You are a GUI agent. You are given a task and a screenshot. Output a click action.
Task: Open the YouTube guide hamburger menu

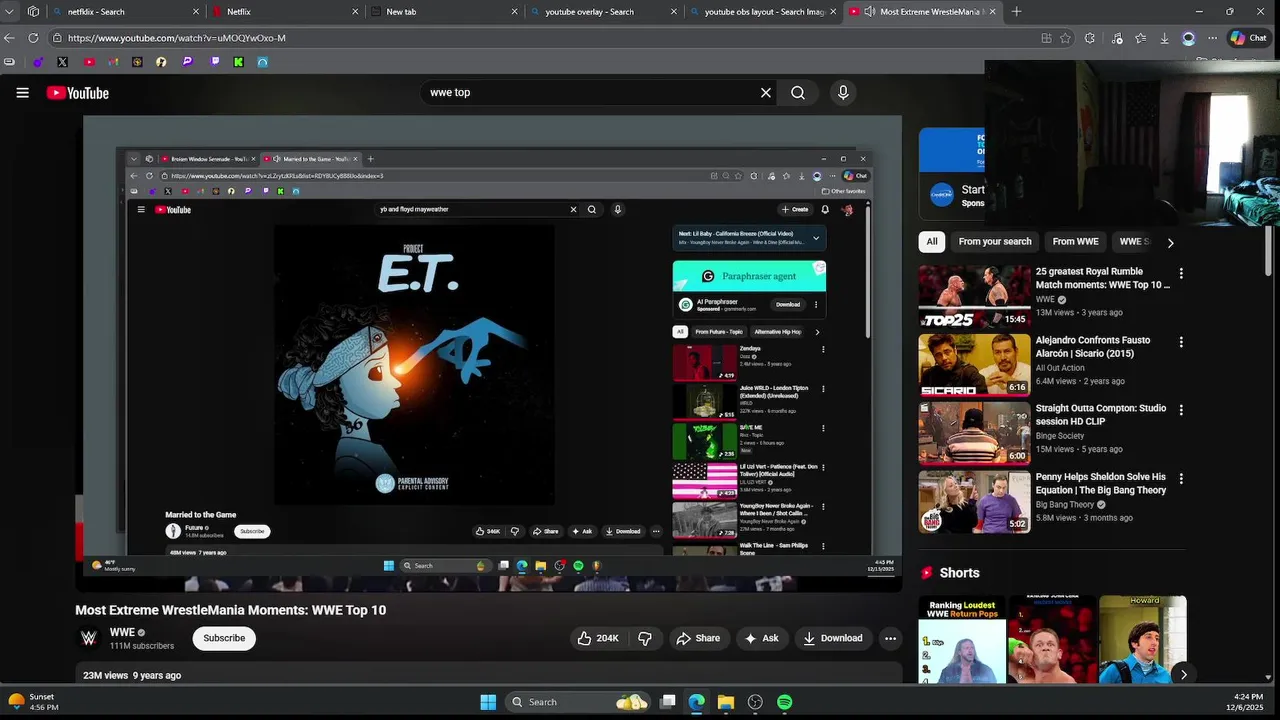click(x=22, y=93)
